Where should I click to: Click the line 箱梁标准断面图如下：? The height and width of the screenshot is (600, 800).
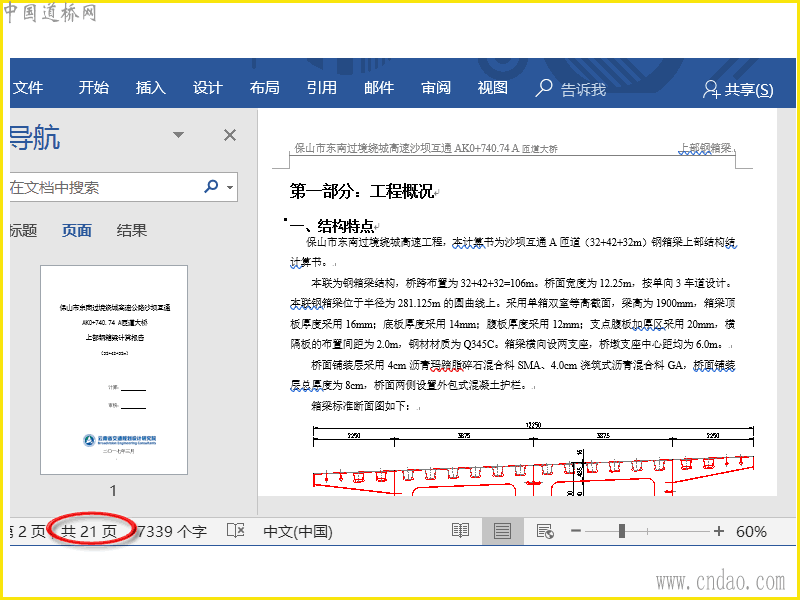361,406
